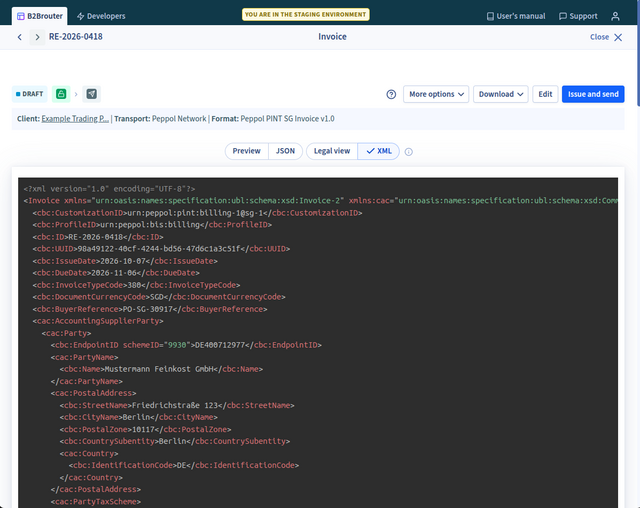Click the Edit button
Viewport: 640px width, 508px height.
click(x=545, y=94)
